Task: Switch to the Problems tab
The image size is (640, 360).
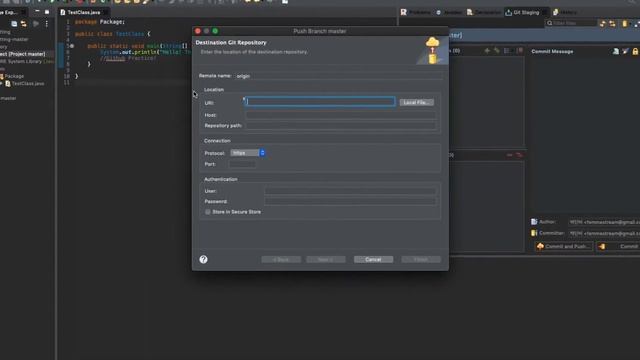Action: [416, 13]
